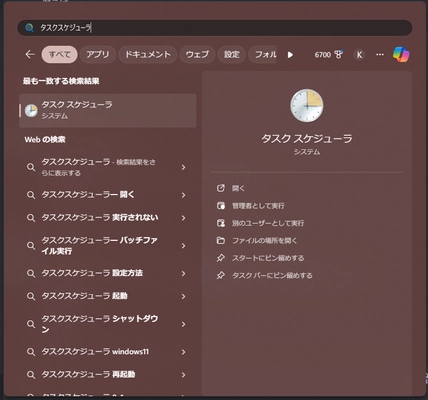The height and width of the screenshot is (400, 428).
Task: Click the 別のユーザーとして実行 icon
Action: [x=221, y=223]
